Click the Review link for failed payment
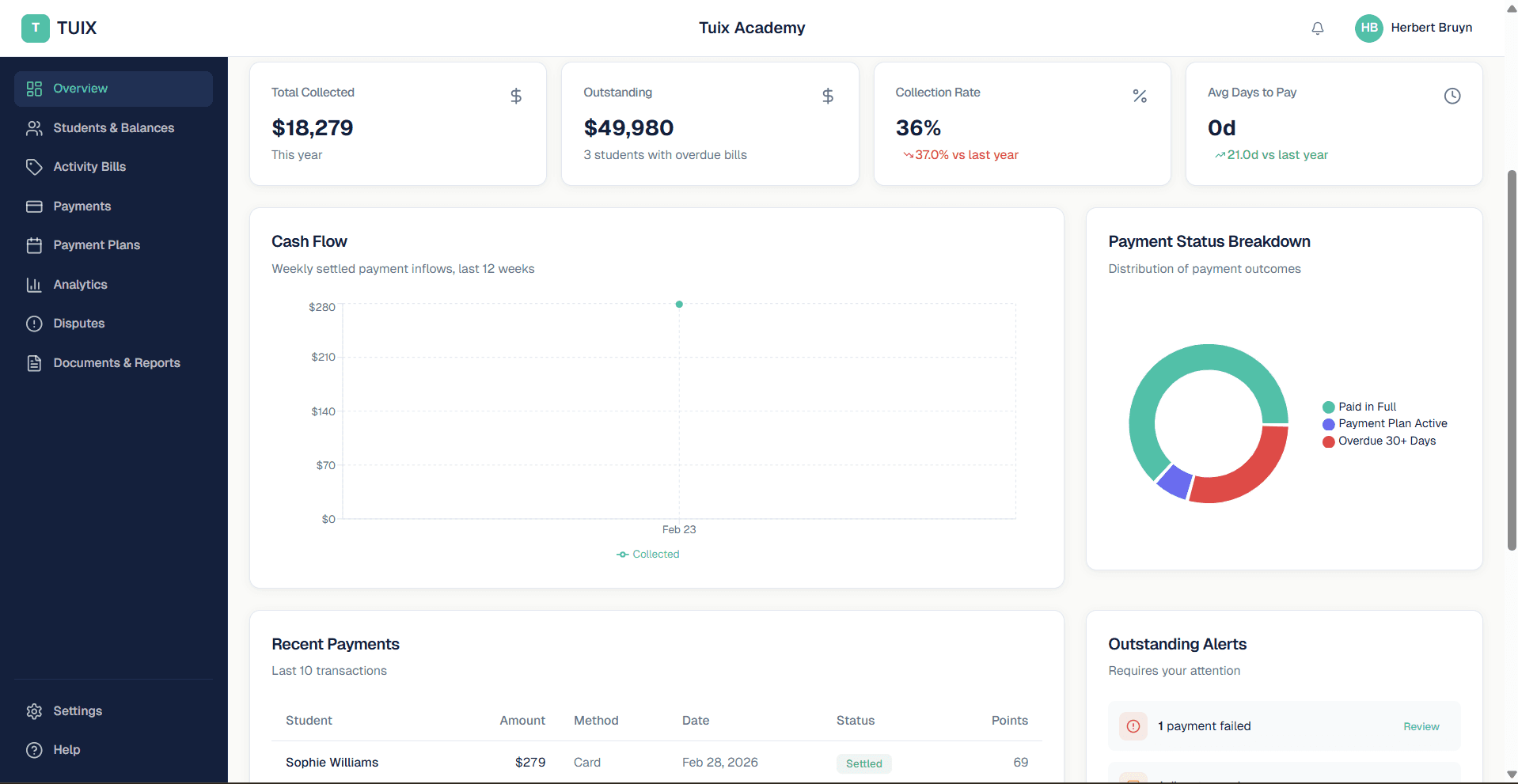1518x784 pixels. pos(1420,726)
